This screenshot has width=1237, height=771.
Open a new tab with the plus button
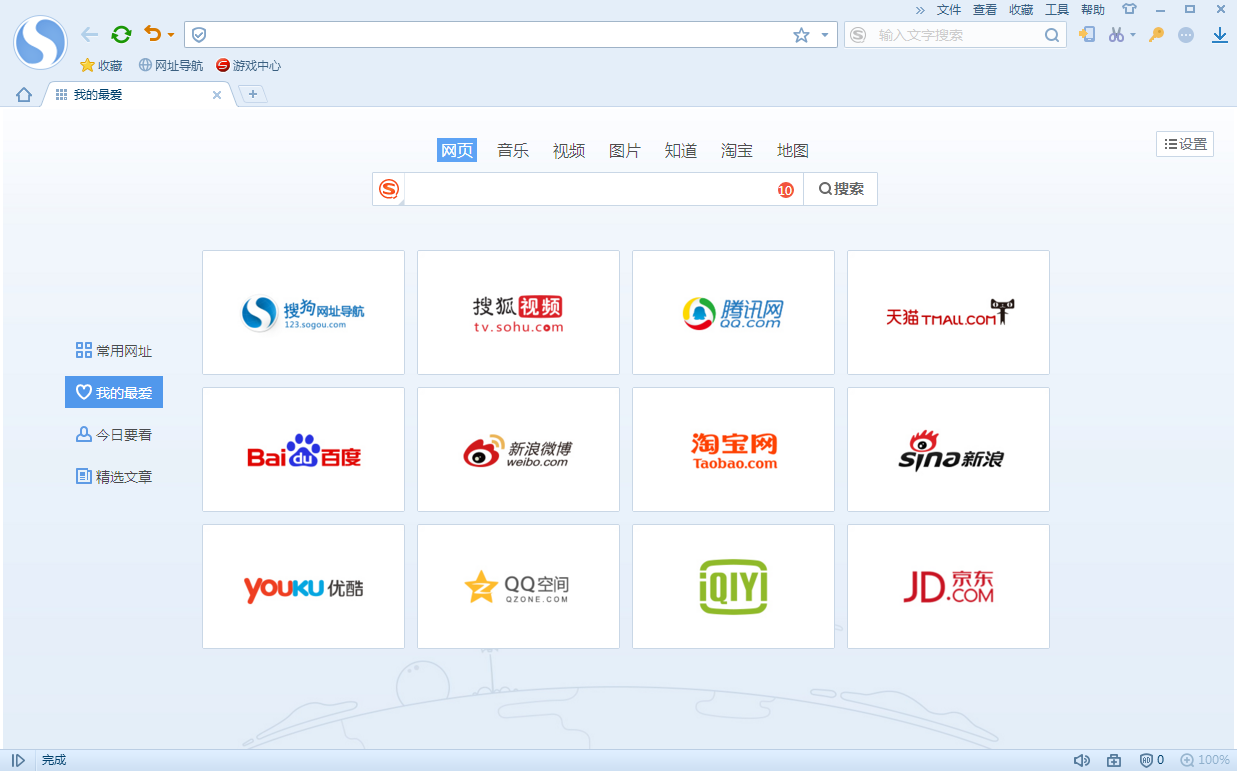[x=253, y=94]
